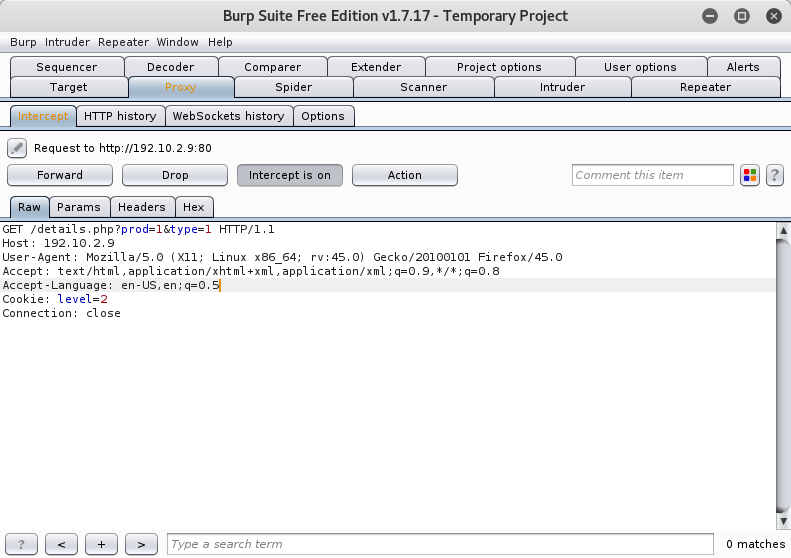791x558 pixels.
Task: Select the Raw request view tab
Action: 29,207
